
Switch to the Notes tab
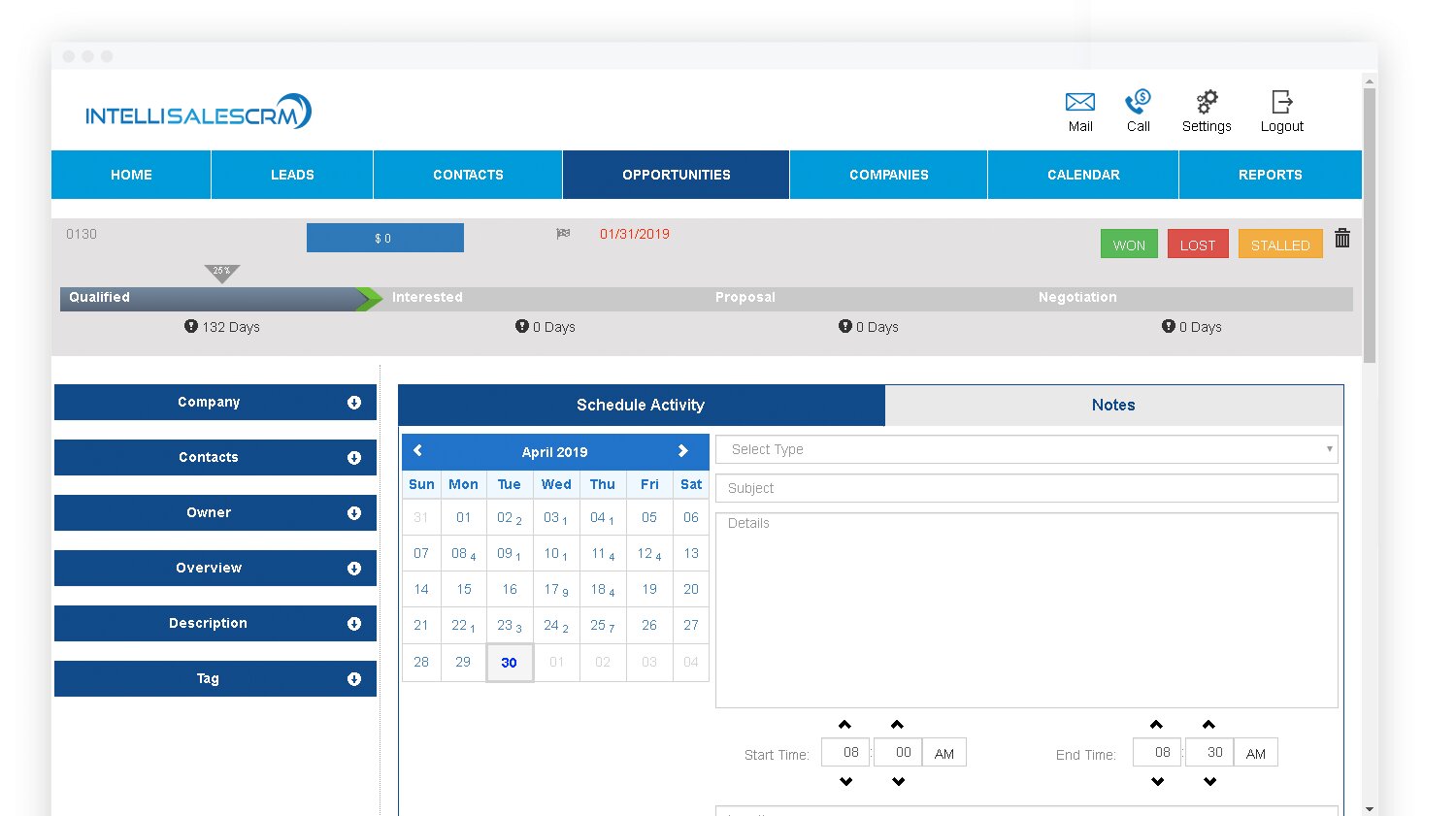coord(1113,406)
